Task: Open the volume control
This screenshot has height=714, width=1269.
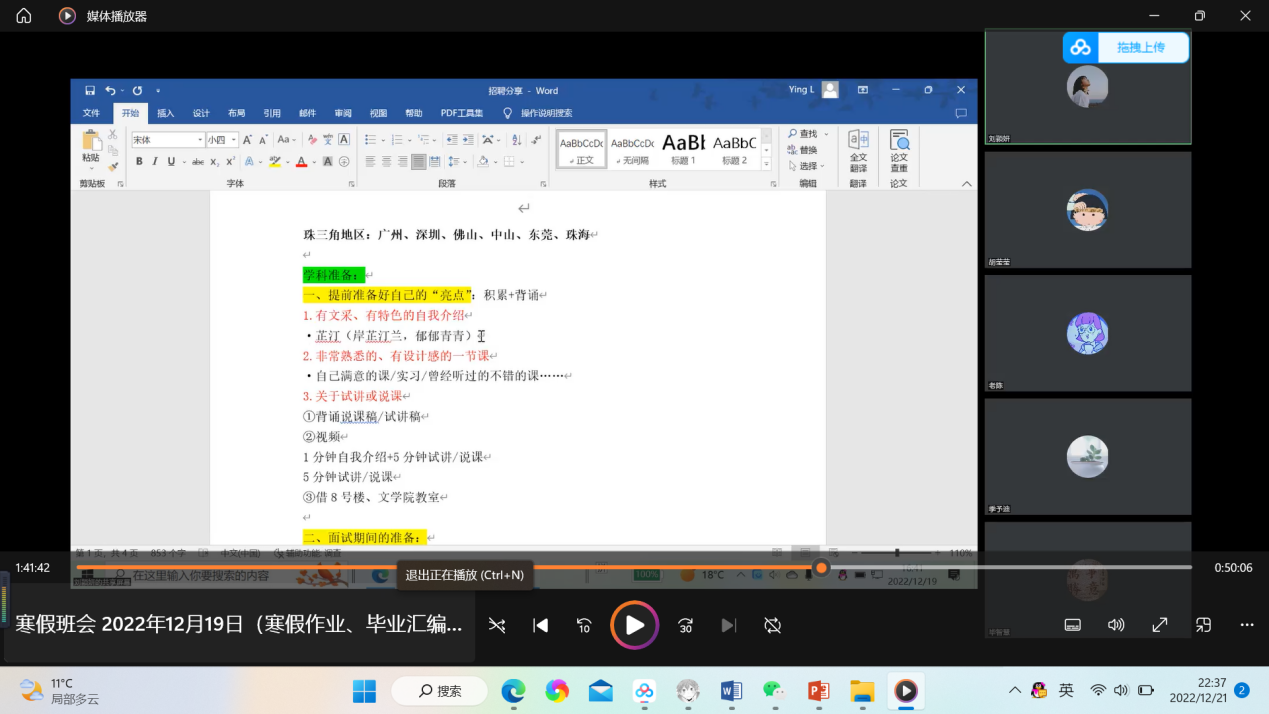Action: [1116, 625]
